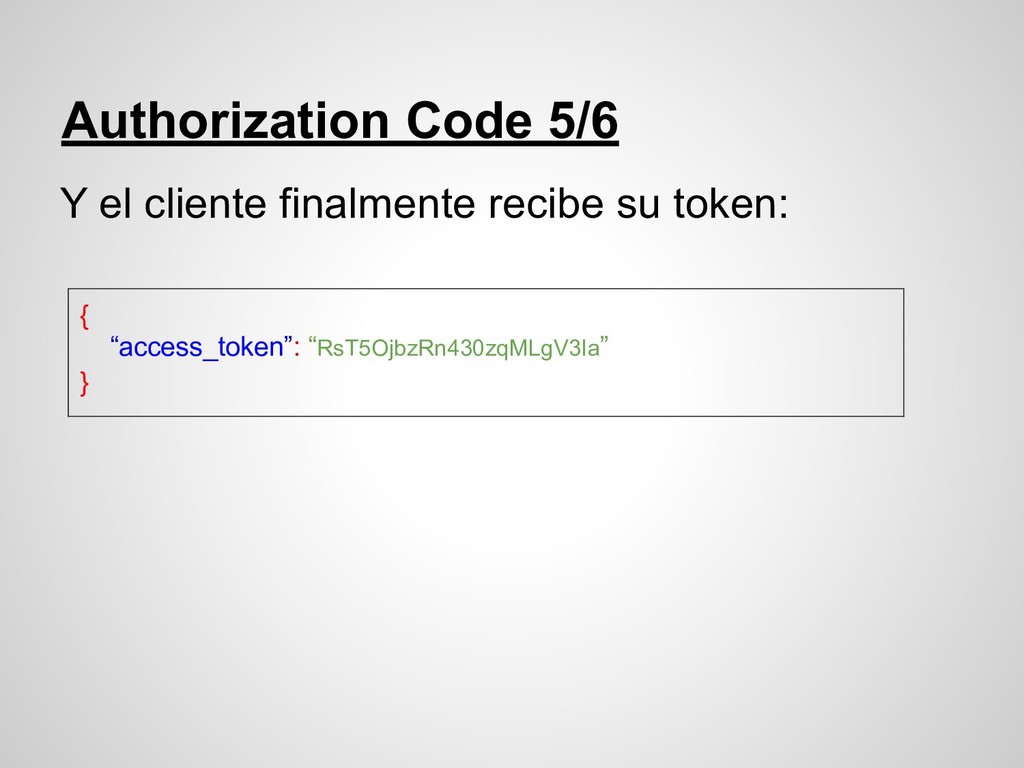
Task: Select the green token value RsT5OjbzRn430zqMLgV3Ia
Action: [458, 349]
